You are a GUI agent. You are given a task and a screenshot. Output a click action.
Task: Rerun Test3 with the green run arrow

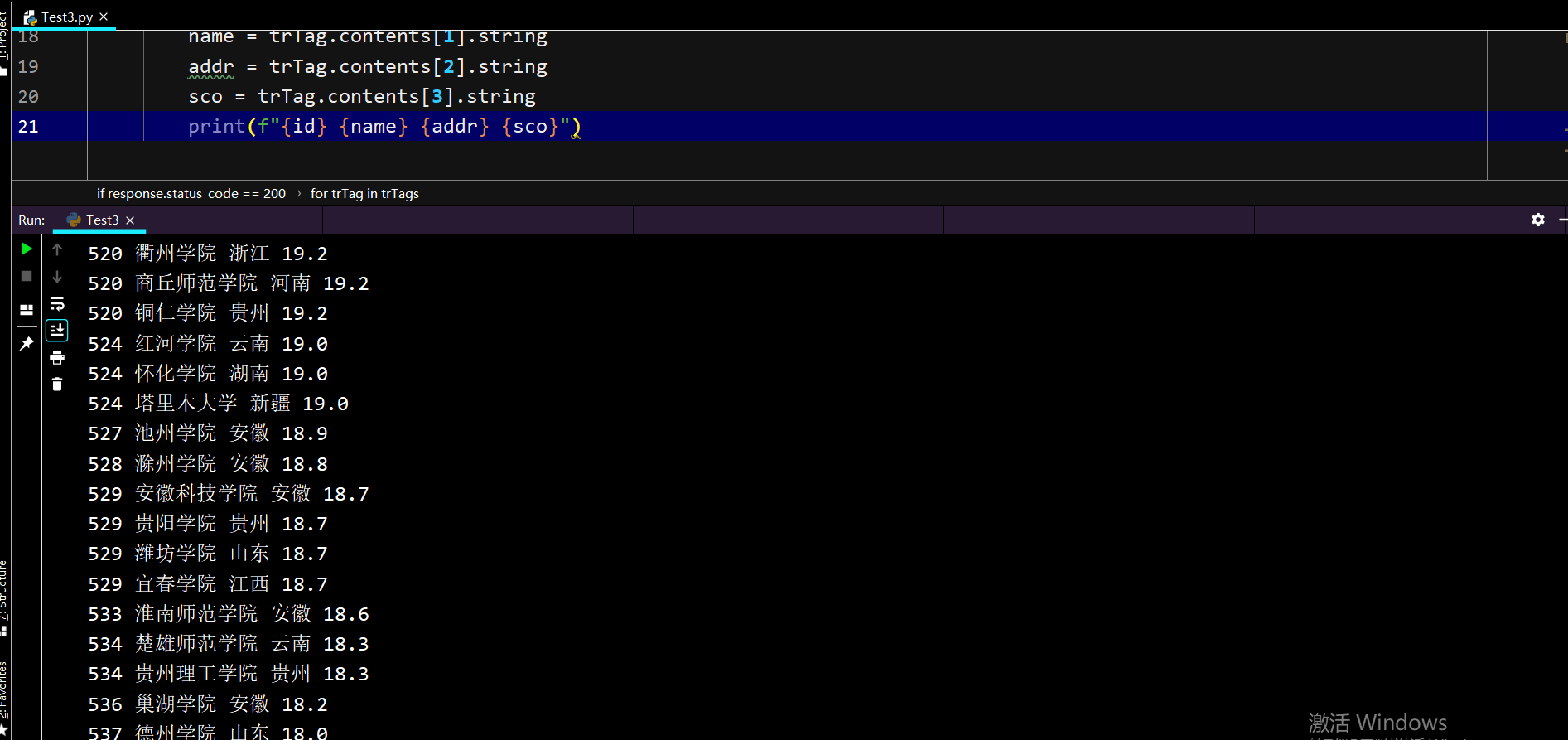pos(27,249)
